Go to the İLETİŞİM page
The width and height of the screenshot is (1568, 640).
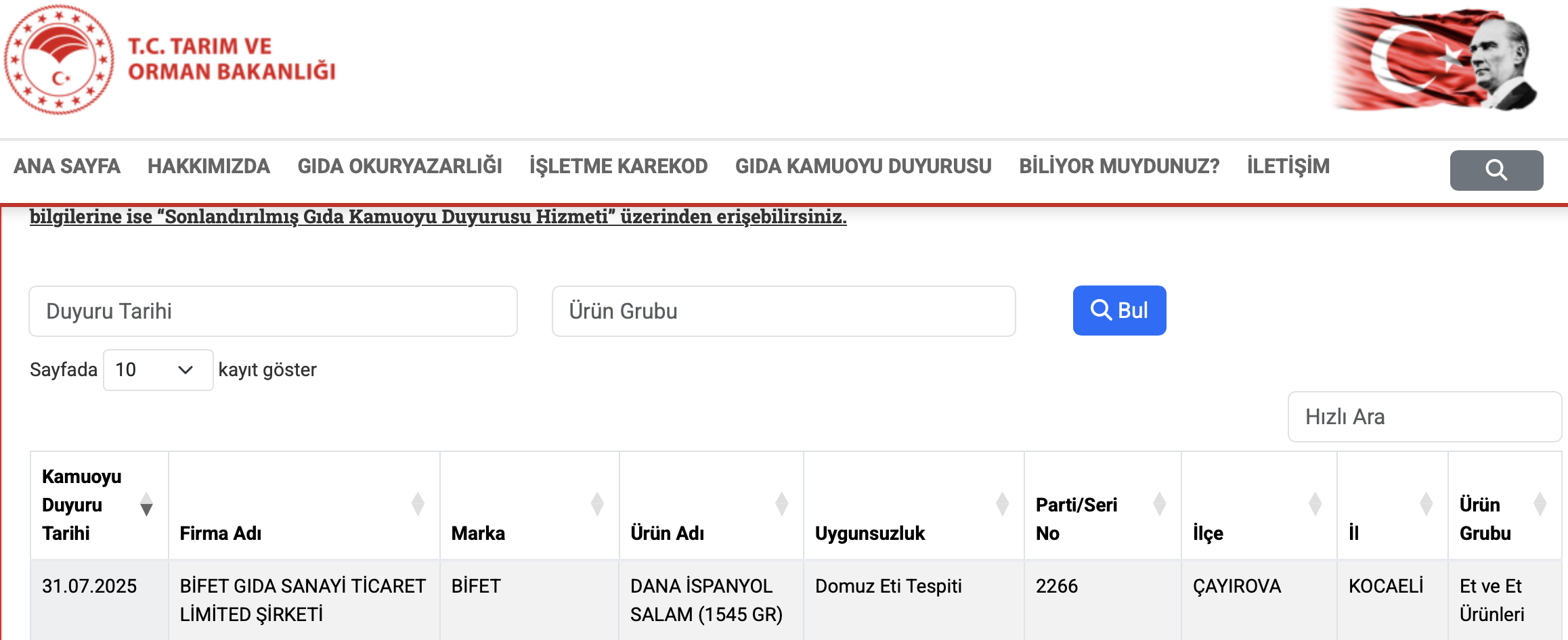point(1288,166)
